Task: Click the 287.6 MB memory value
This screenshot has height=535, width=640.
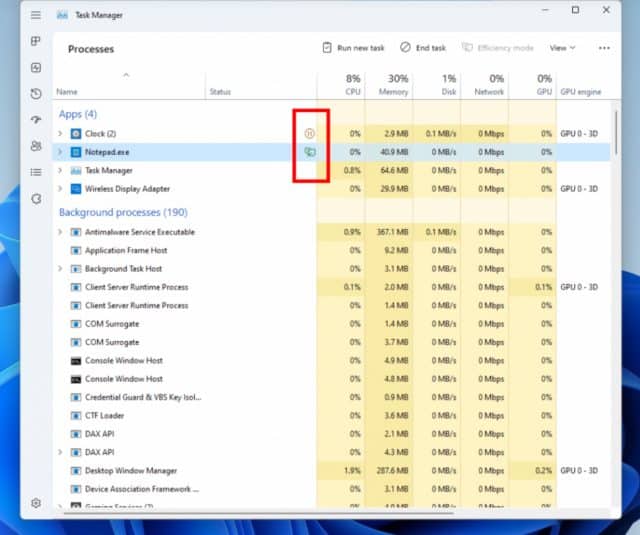Action: 392,471
